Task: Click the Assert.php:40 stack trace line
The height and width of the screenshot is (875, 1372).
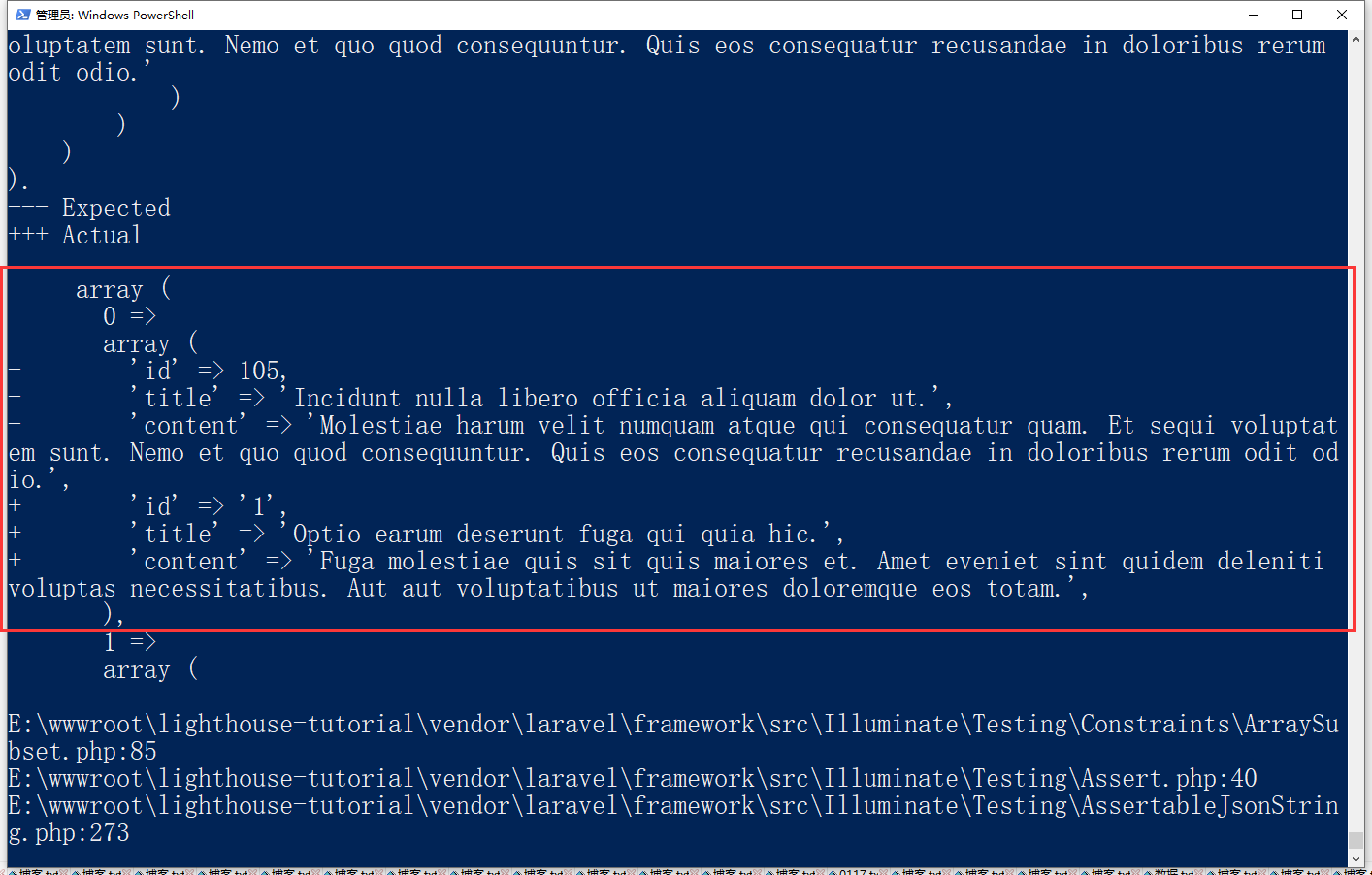Action: point(633,779)
